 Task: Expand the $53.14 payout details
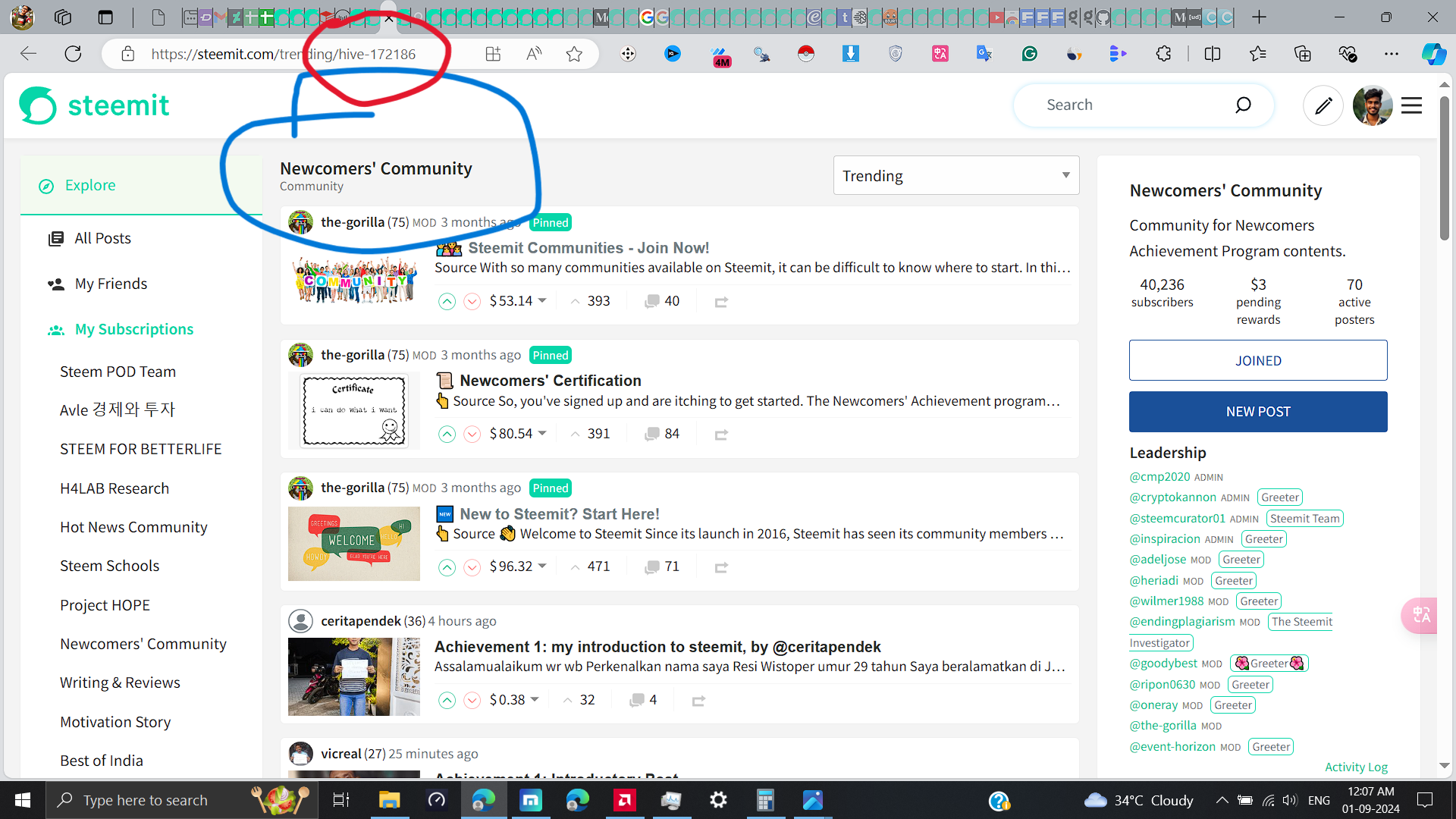point(518,301)
